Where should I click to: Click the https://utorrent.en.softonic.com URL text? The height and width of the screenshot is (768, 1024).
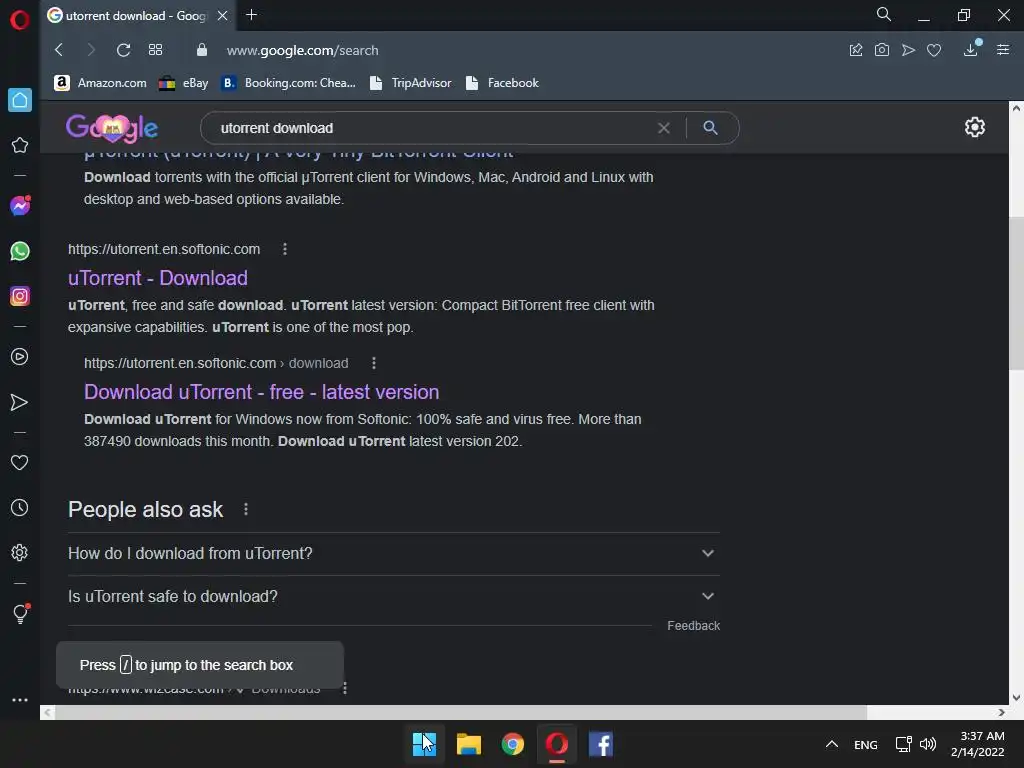coord(164,249)
